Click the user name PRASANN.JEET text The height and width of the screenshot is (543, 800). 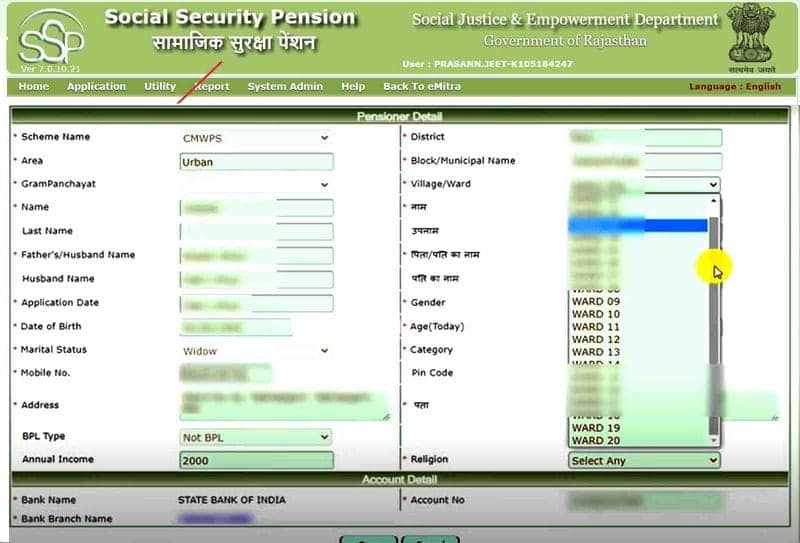coord(503,64)
